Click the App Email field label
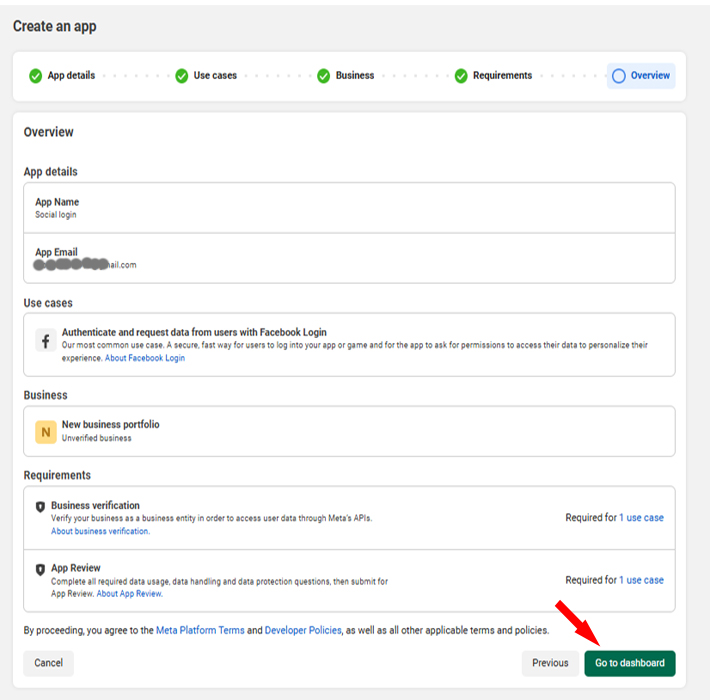710x700 pixels. click(x=56, y=252)
